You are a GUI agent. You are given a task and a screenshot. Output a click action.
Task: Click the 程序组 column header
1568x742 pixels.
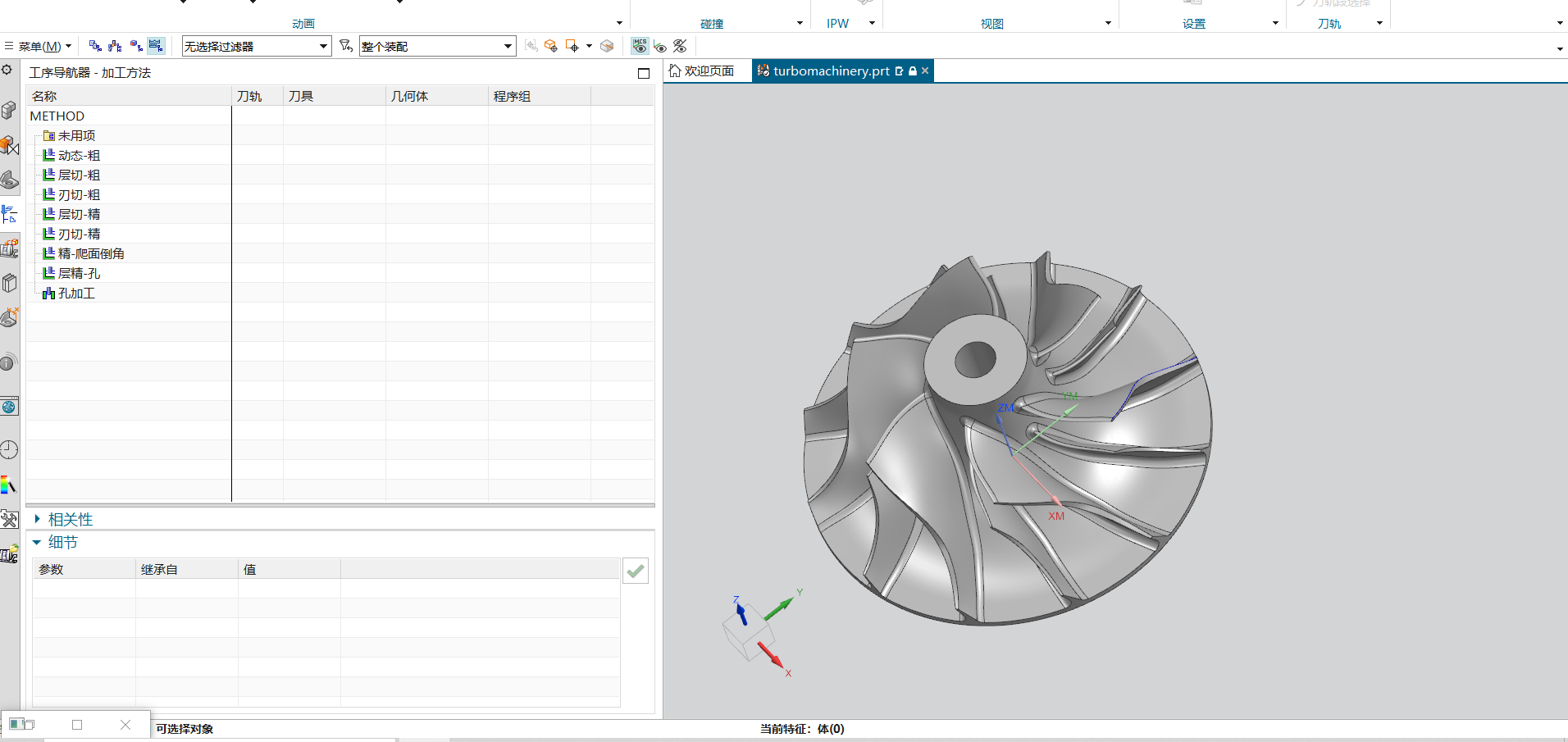coord(540,96)
